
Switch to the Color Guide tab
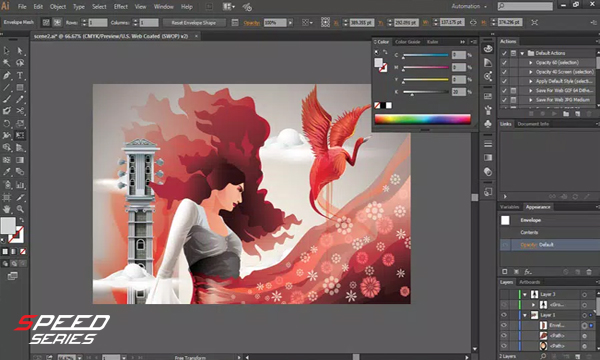[x=408, y=42]
